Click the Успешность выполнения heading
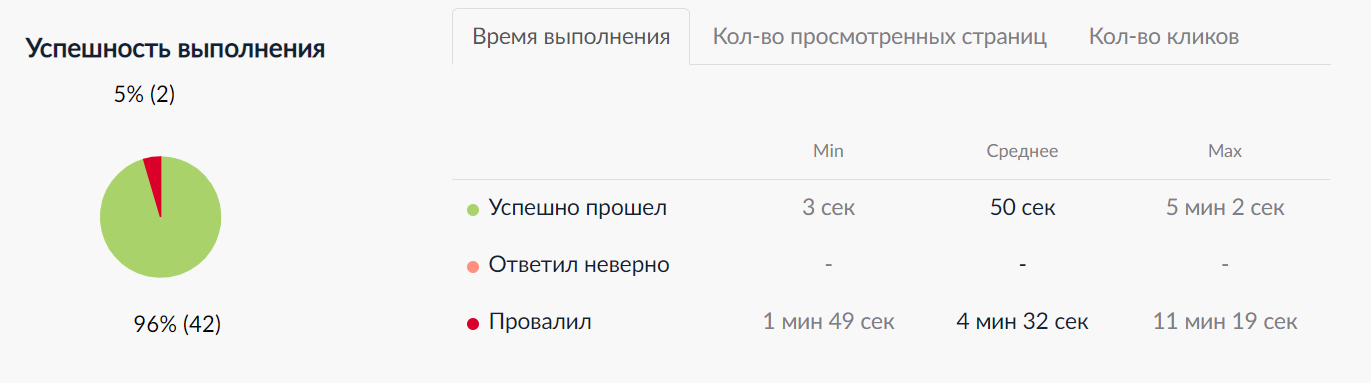This screenshot has height=383, width=1371. point(175,49)
